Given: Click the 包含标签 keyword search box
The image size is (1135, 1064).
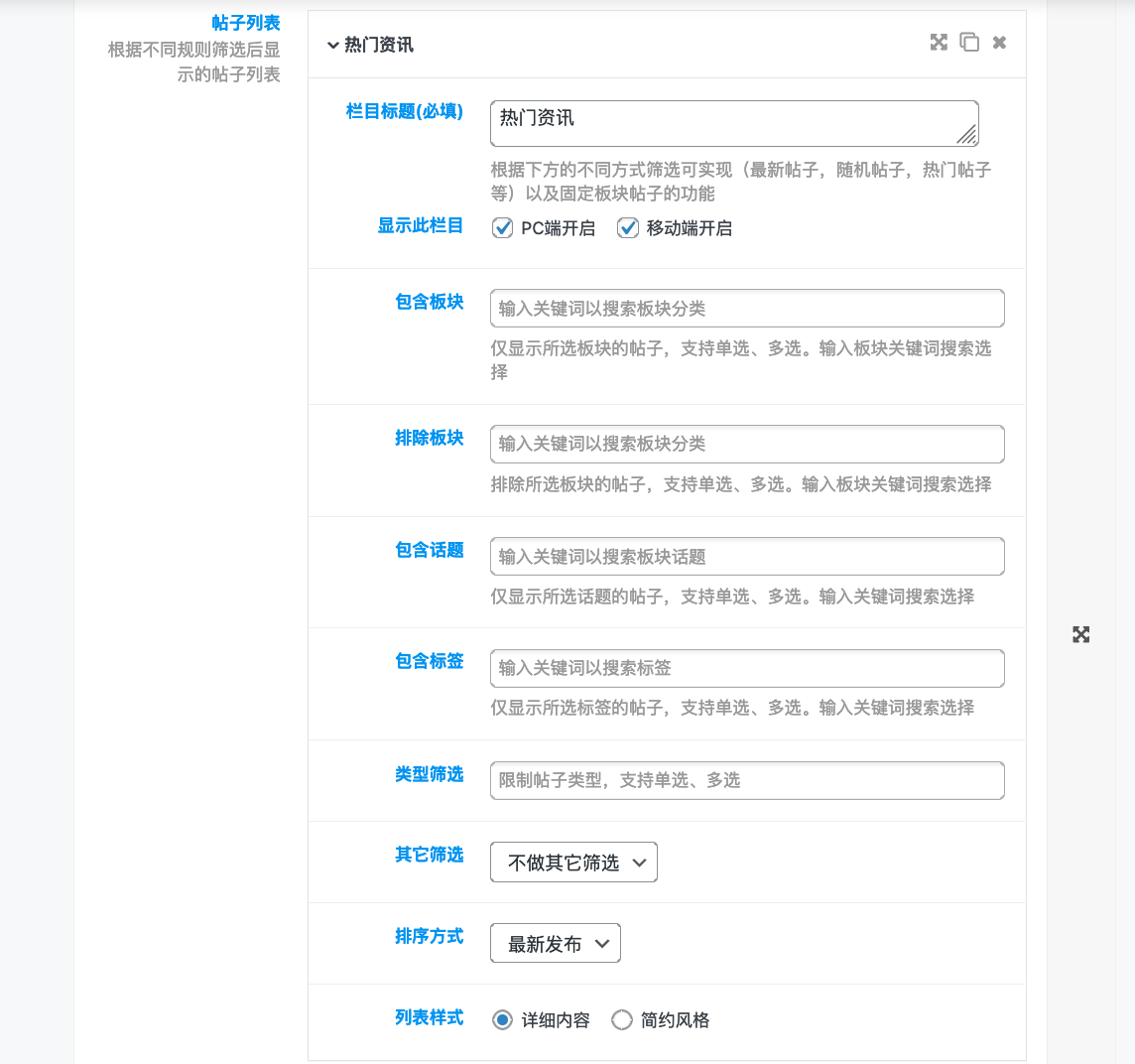Looking at the screenshot, I should [x=746, y=668].
